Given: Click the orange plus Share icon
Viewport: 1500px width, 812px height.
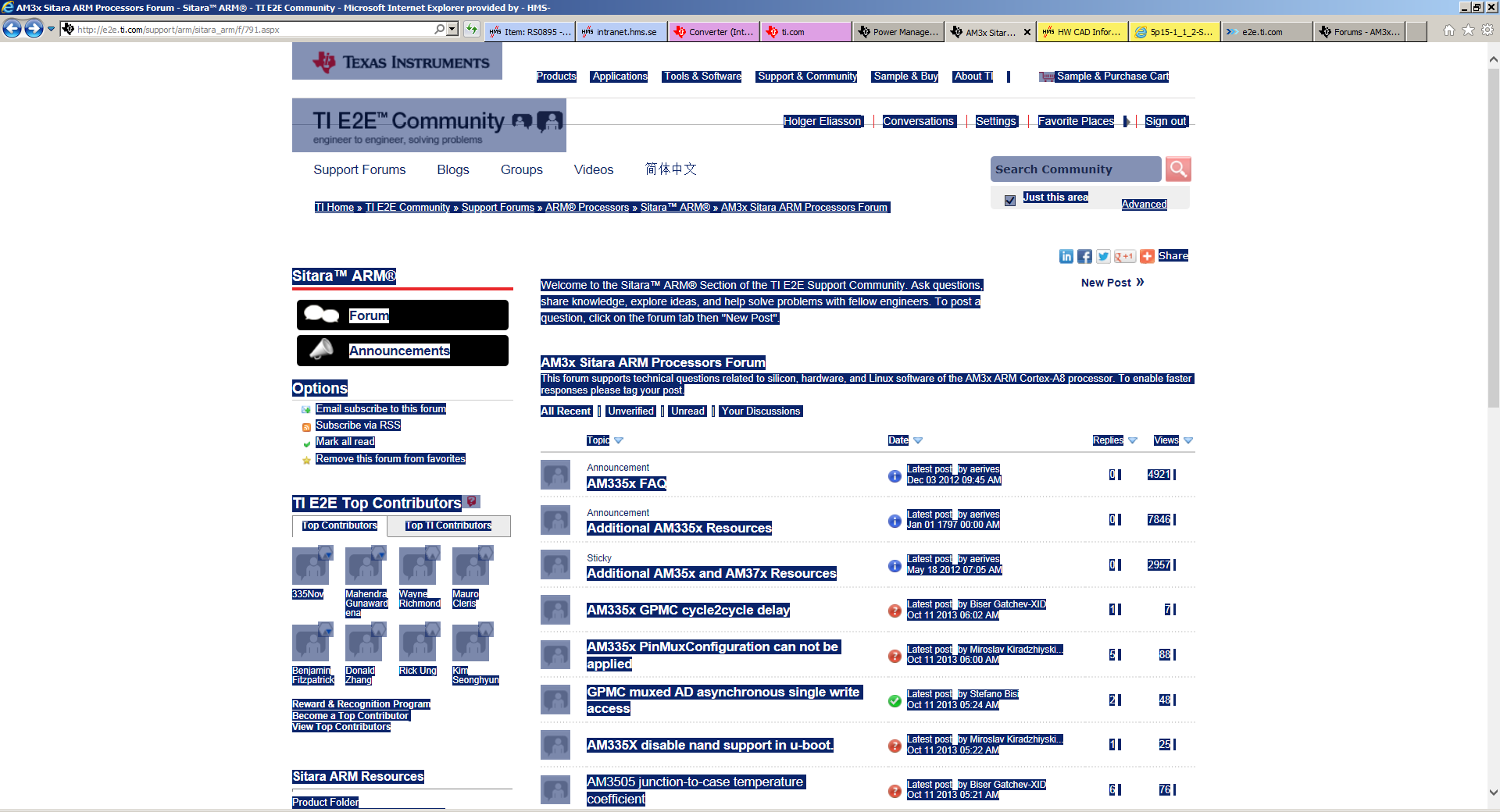Looking at the screenshot, I should click(x=1147, y=256).
